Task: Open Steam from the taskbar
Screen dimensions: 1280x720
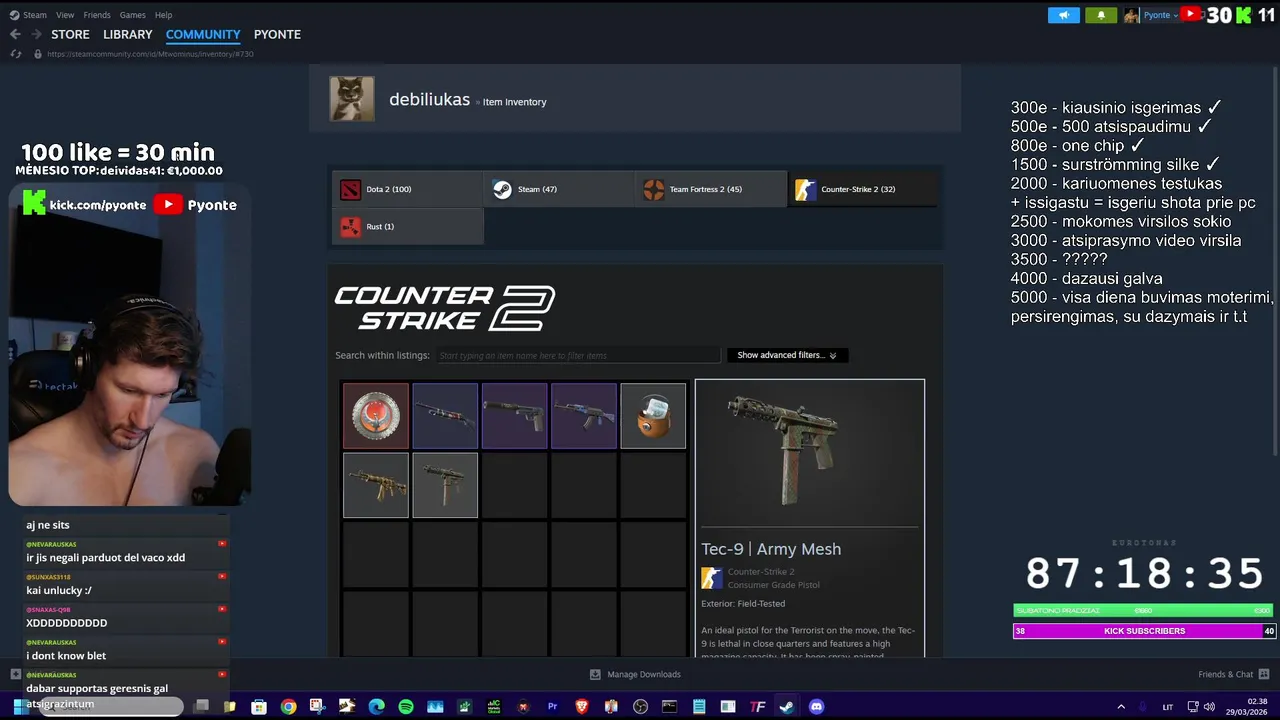Action: [x=787, y=707]
